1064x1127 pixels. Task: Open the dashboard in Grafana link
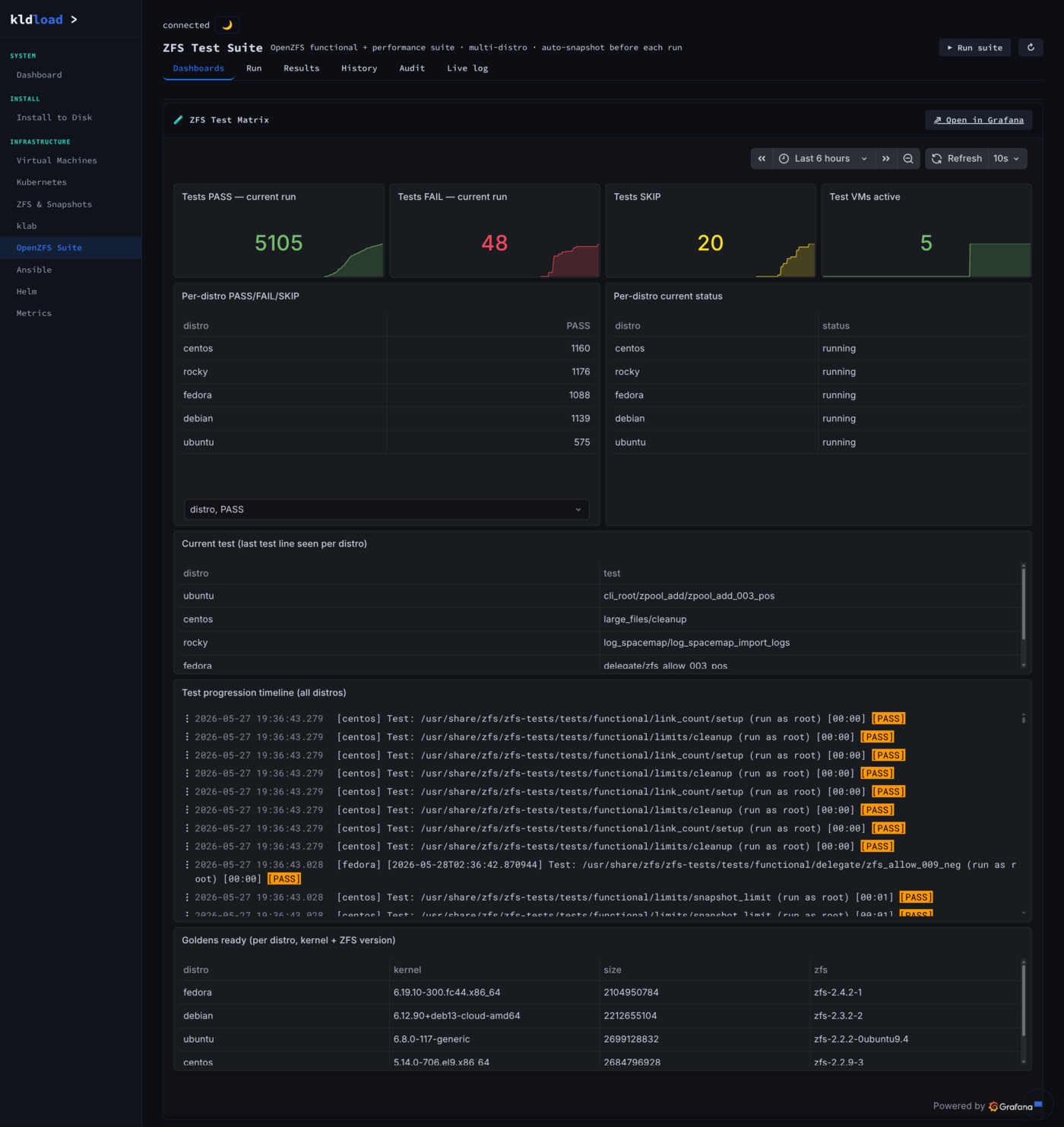(979, 120)
